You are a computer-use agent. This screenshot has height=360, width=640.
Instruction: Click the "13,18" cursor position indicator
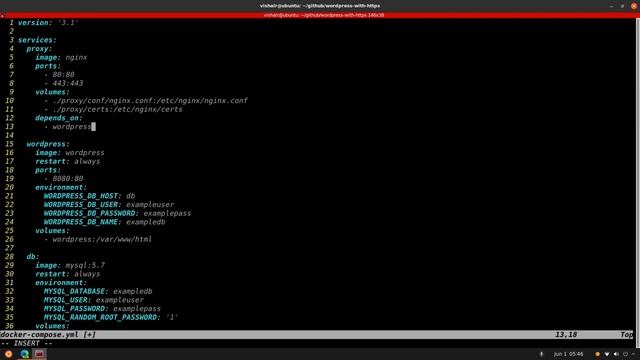pos(566,335)
